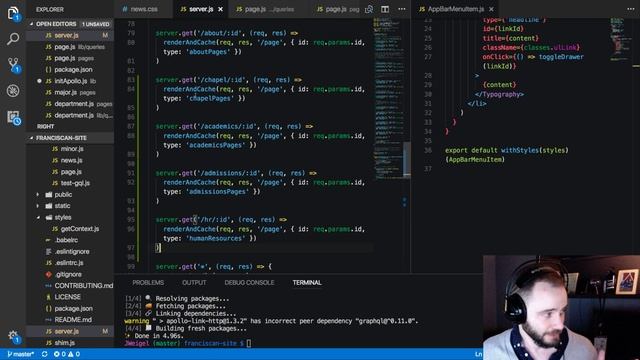640x360 pixels.
Task: Open the .babelrc file
Action: tap(70, 240)
